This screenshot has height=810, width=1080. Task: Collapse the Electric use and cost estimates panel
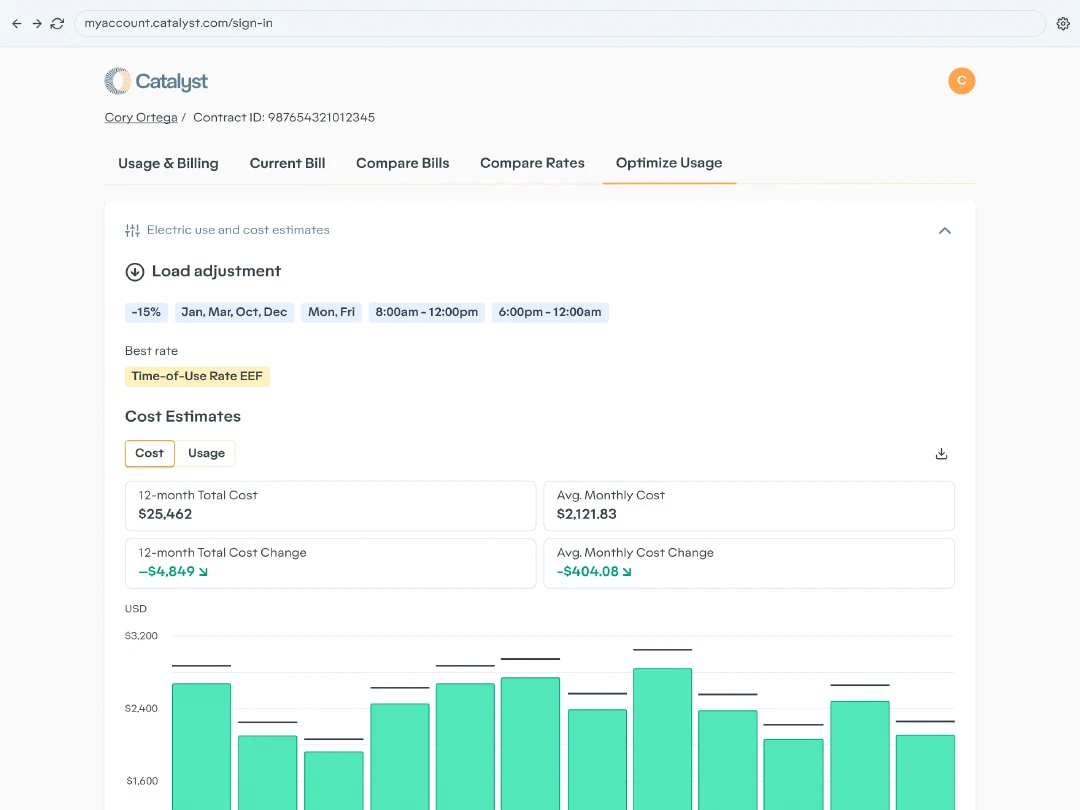(945, 231)
